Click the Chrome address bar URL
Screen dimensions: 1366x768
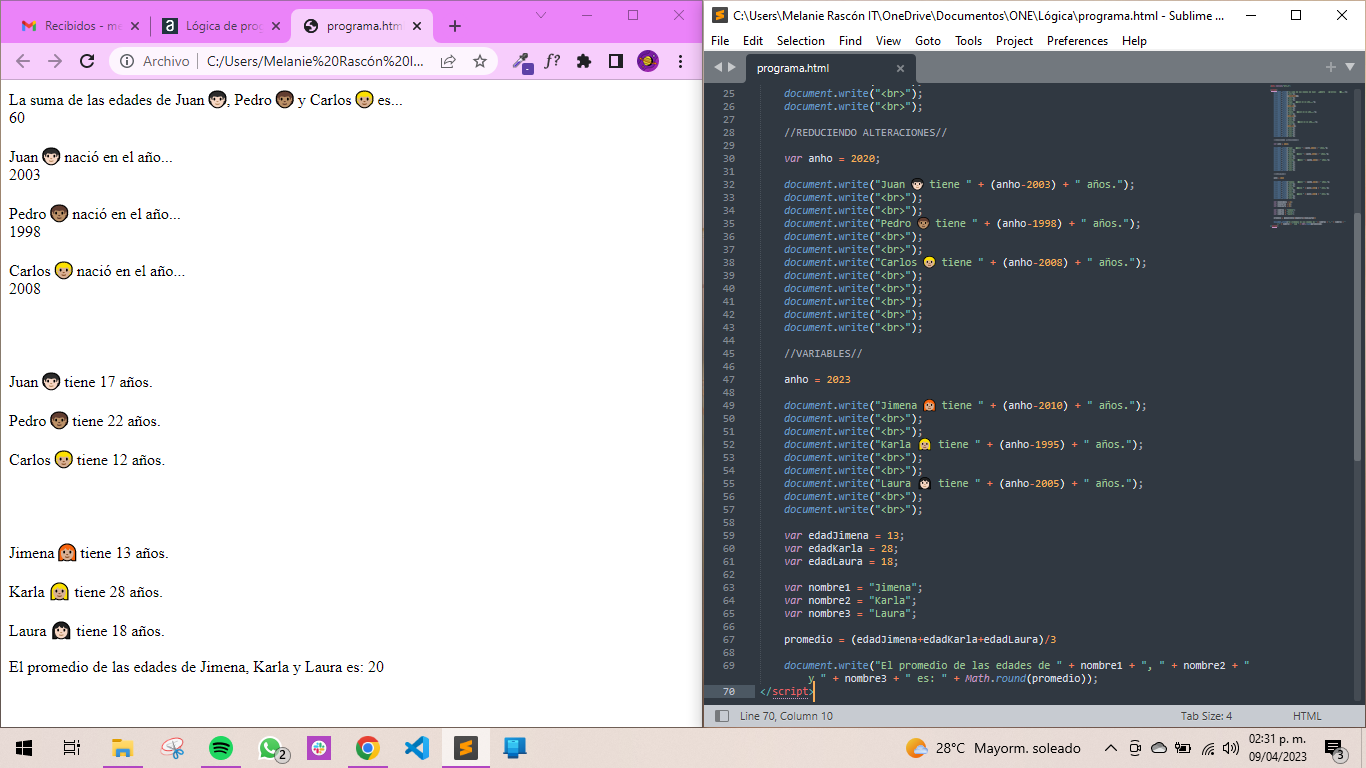(x=315, y=61)
